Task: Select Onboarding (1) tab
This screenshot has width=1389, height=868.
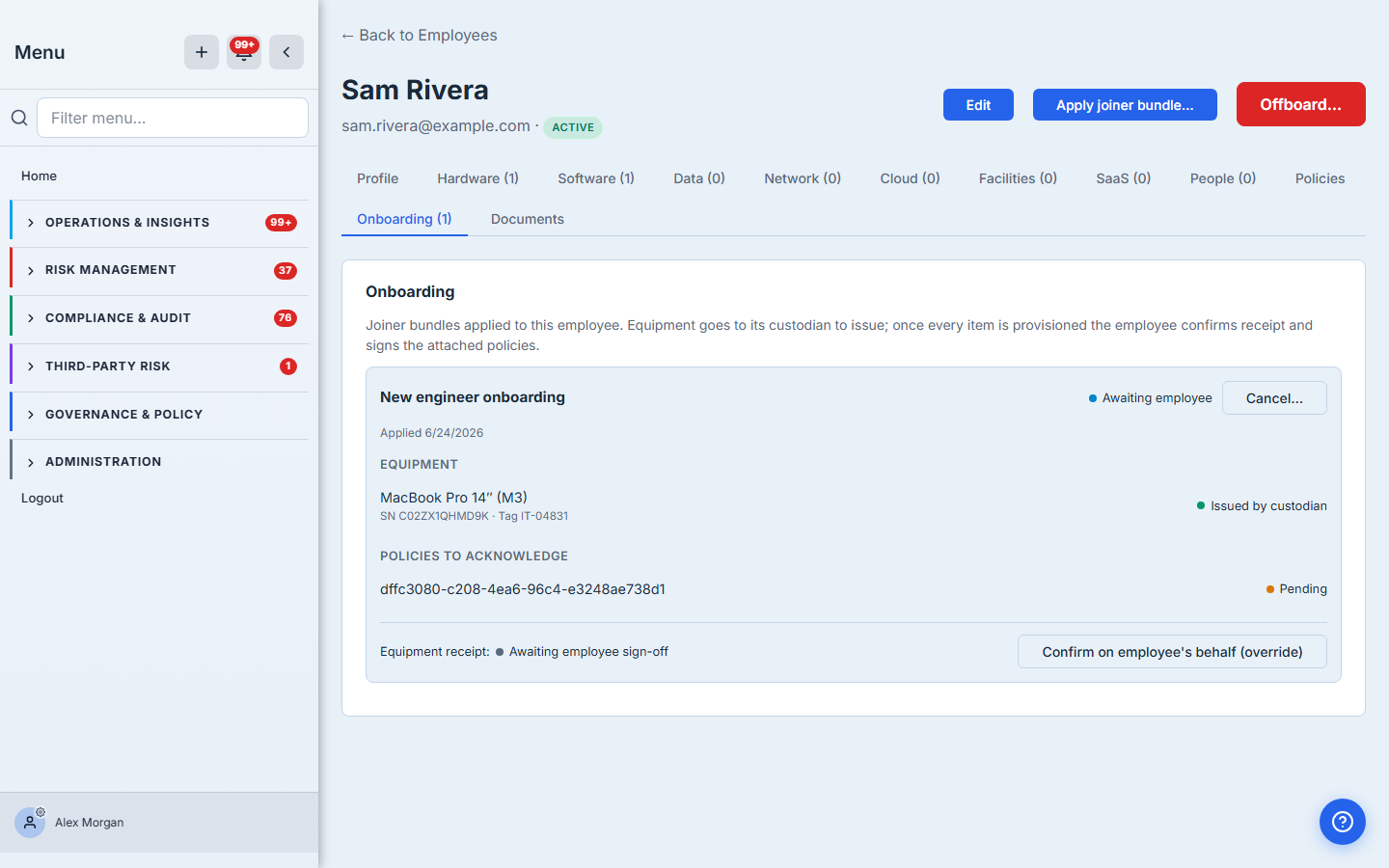Action: point(404,219)
